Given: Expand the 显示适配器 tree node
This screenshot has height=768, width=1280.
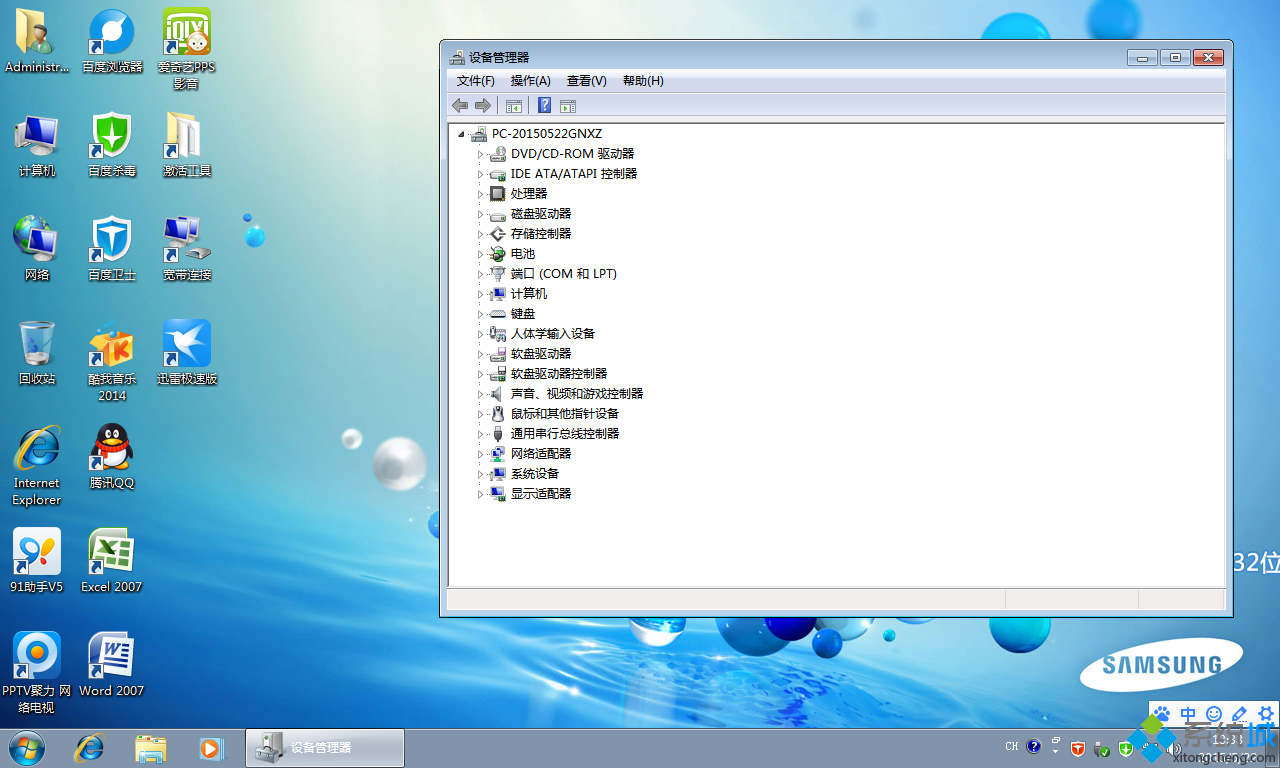Looking at the screenshot, I should pyautogui.click(x=480, y=494).
